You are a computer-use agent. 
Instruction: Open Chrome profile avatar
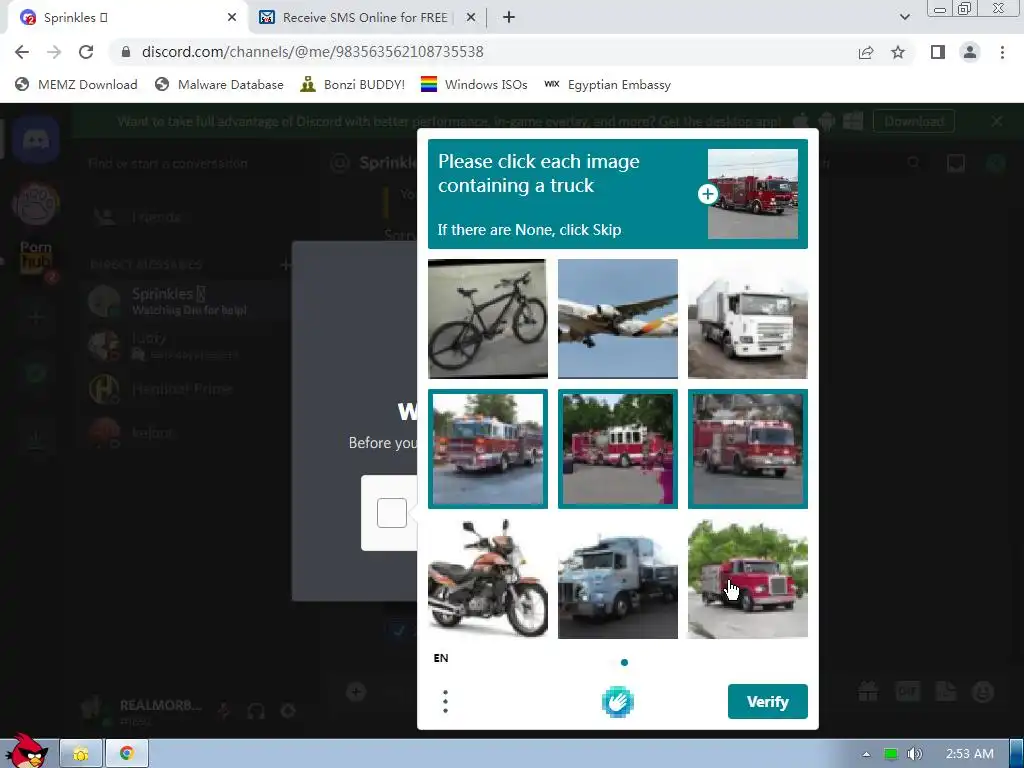(970, 52)
